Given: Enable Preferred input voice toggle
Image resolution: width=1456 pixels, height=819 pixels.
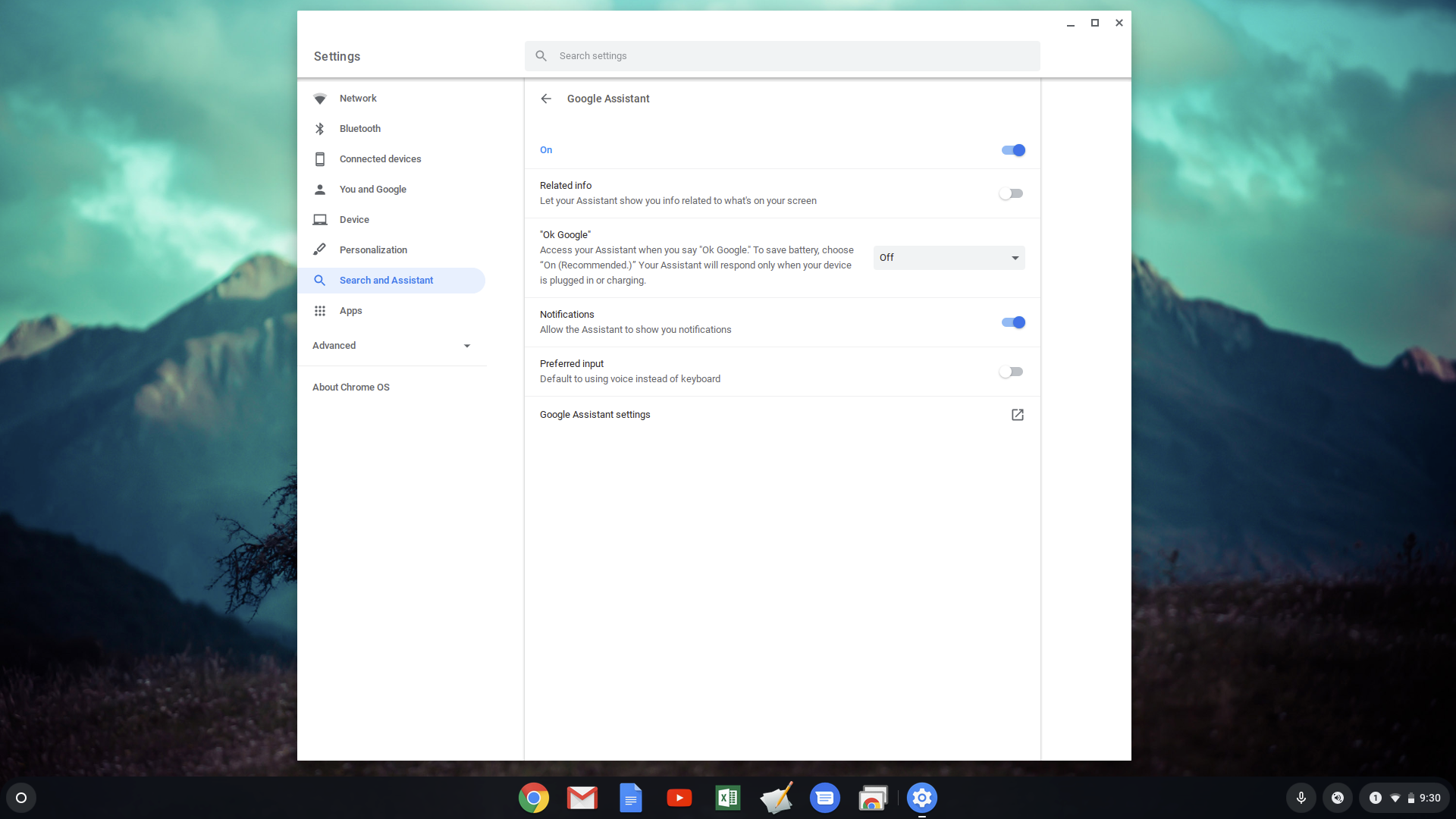Looking at the screenshot, I should tap(1011, 372).
